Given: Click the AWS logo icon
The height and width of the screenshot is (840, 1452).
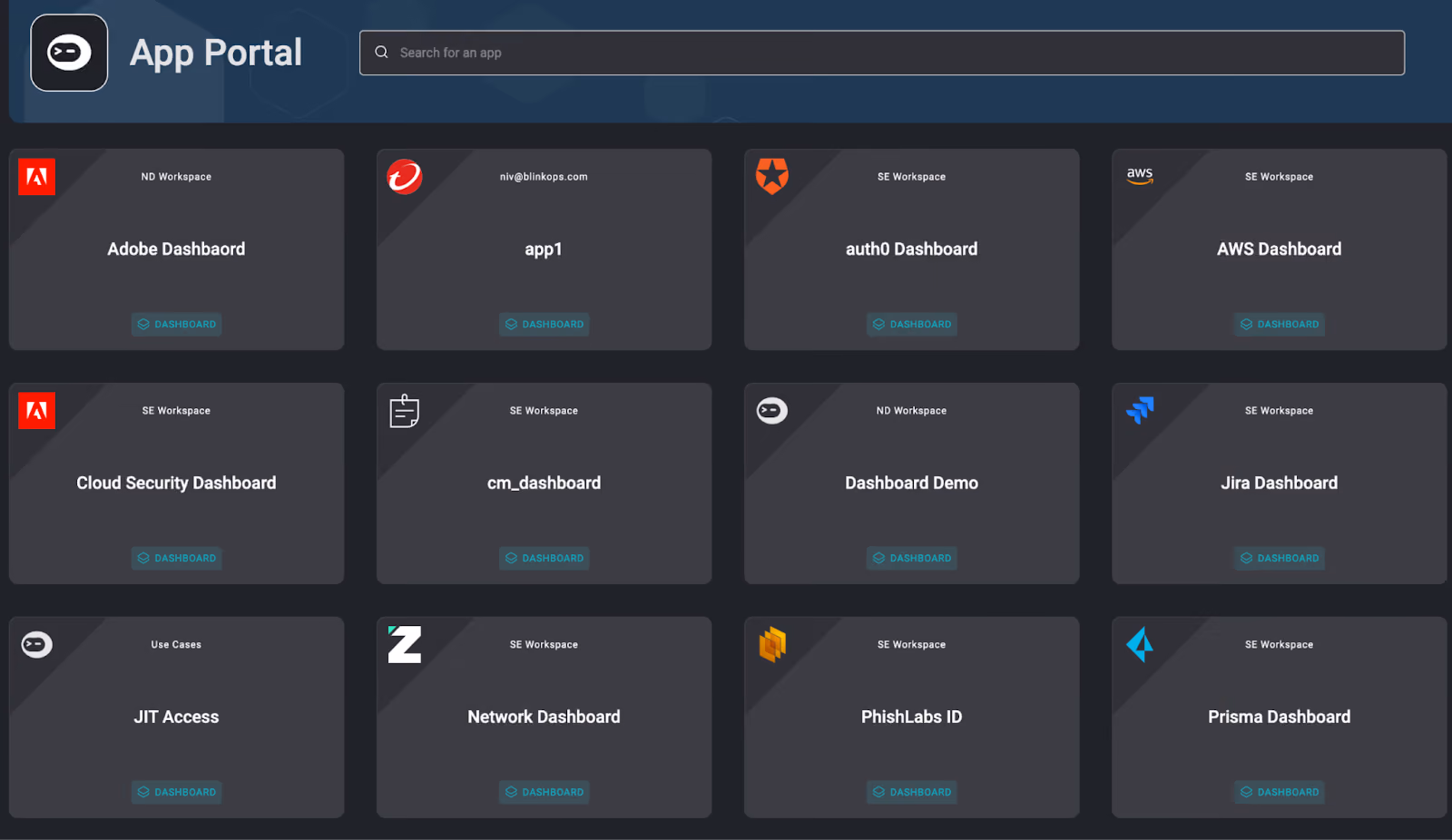Looking at the screenshot, I should tap(1140, 175).
